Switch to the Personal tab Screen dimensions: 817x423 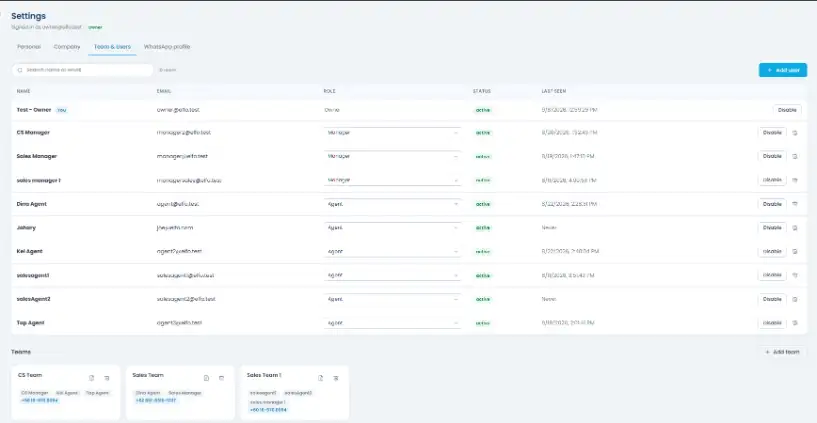[29, 47]
